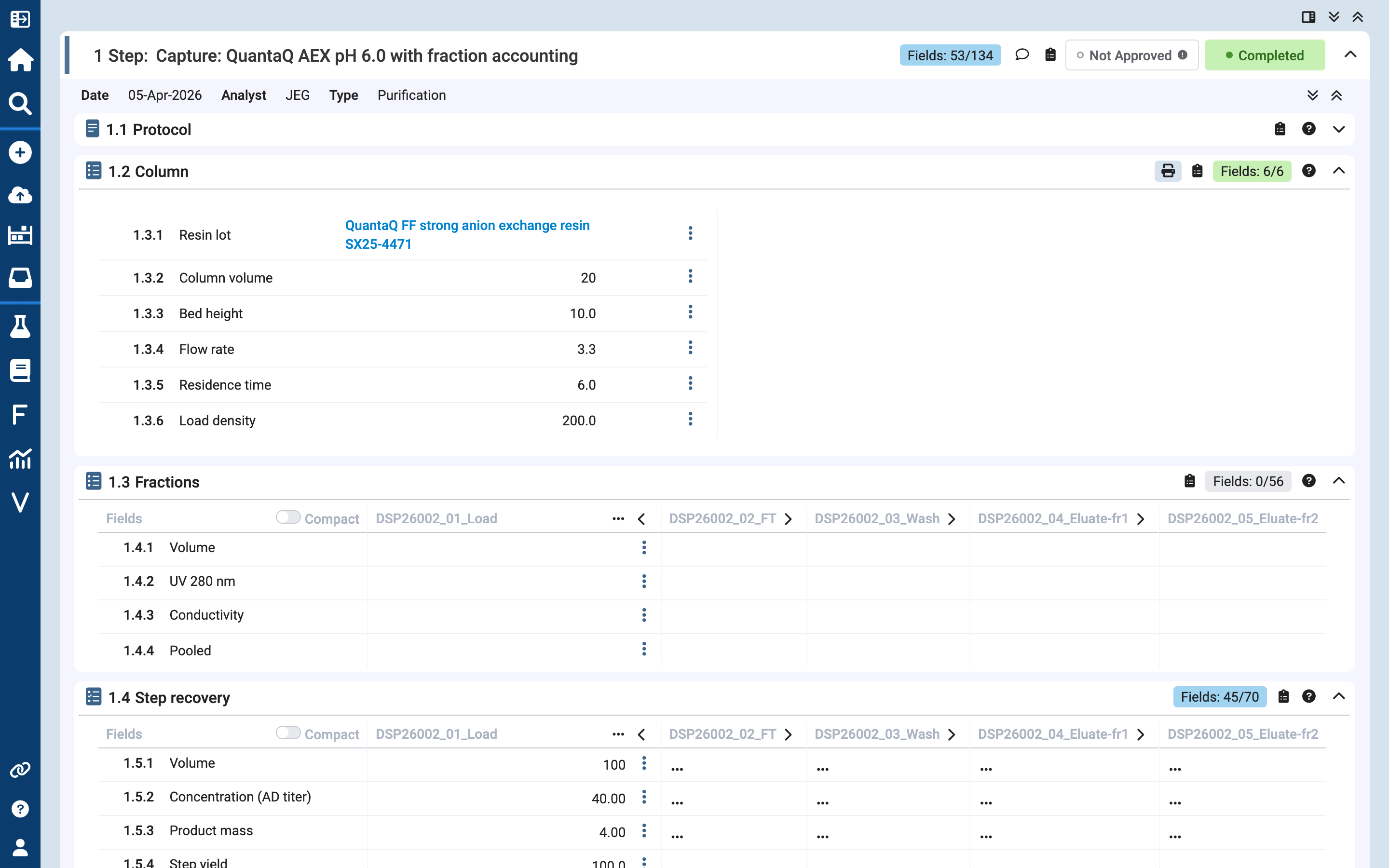This screenshot has width=1389, height=868.
Task: Toggle Compact view in 1.4 Step recovery
Action: click(288, 733)
